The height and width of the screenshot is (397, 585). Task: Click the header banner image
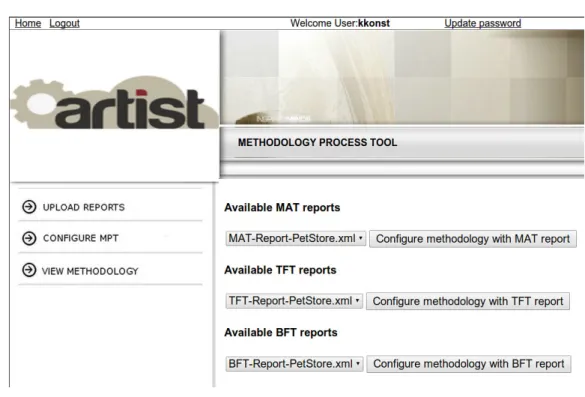(x=402, y=77)
